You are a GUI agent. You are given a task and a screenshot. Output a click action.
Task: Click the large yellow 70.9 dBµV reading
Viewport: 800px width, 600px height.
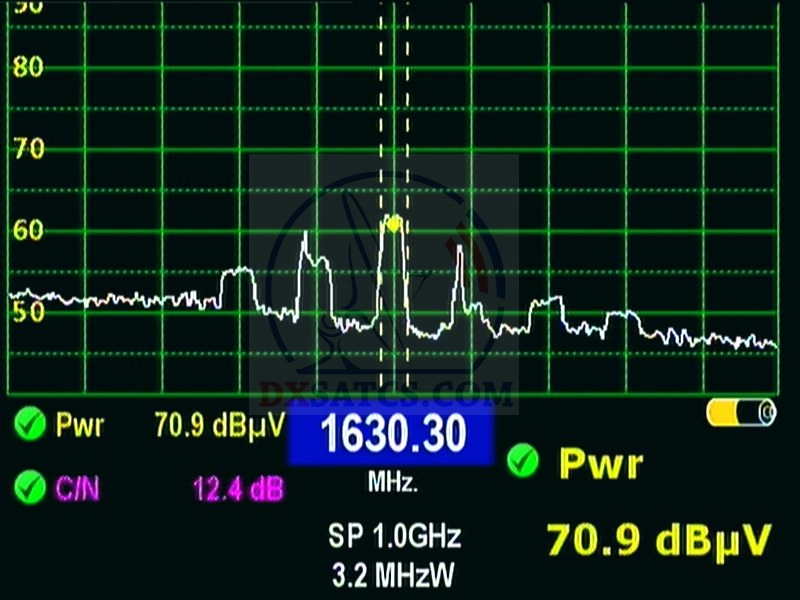point(659,538)
